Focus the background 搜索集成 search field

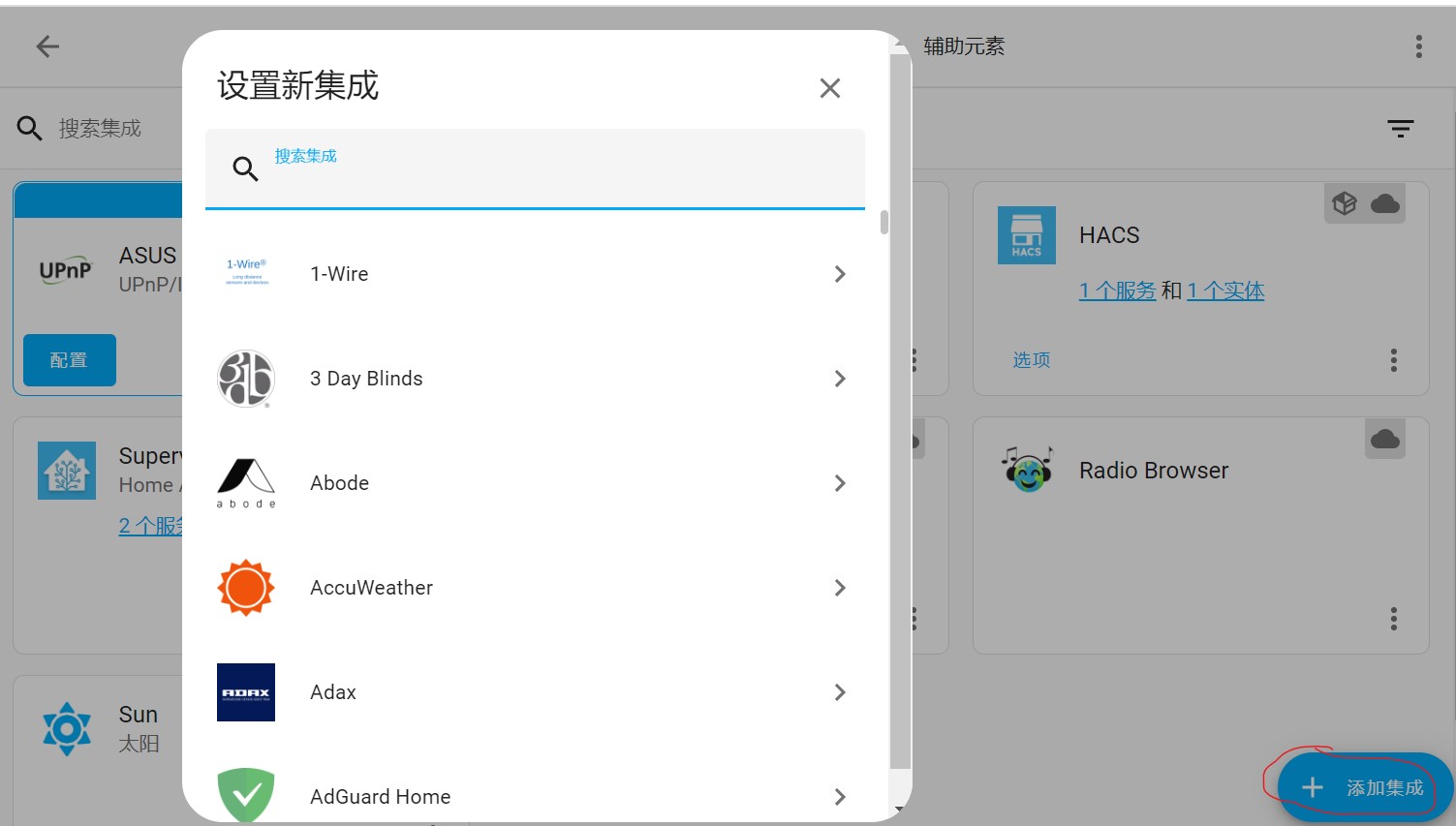coord(100,128)
